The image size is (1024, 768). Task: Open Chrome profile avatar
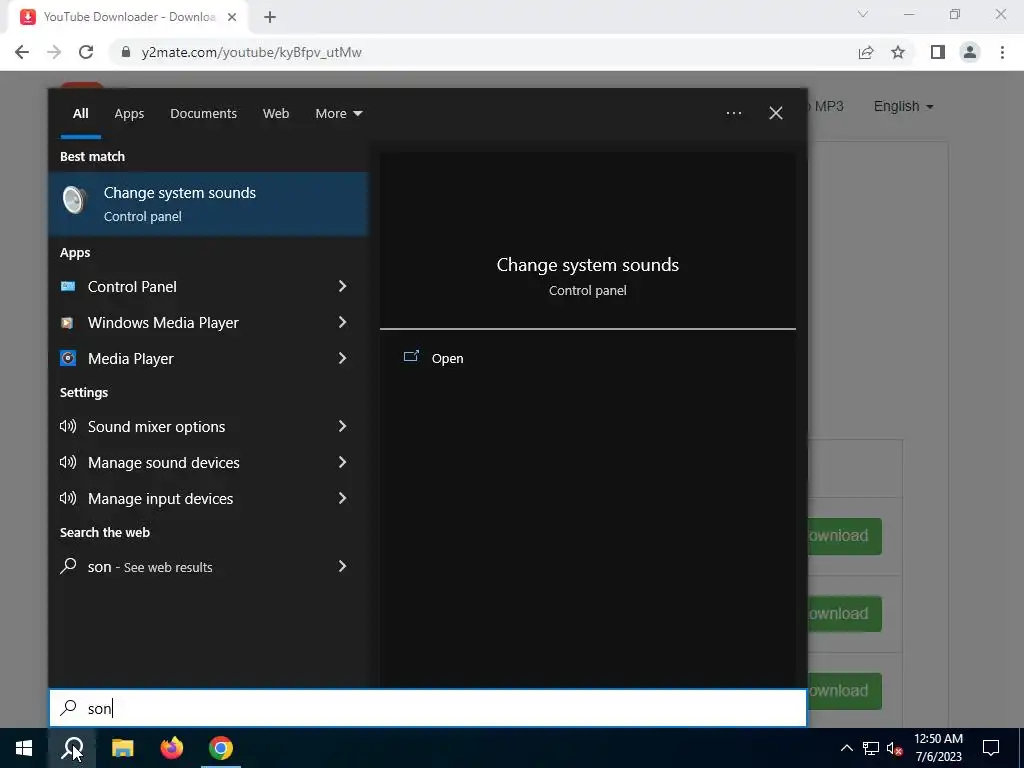click(970, 52)
